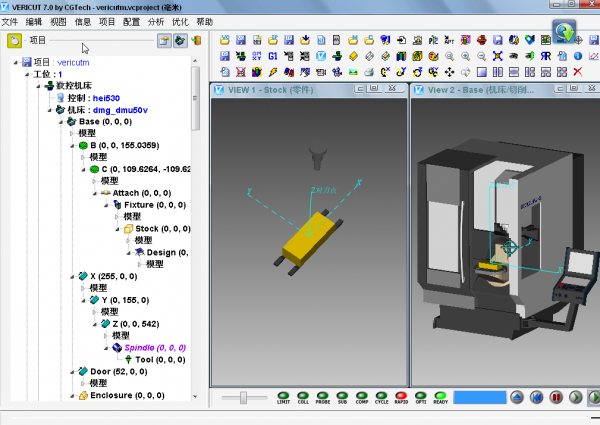This screenshot has width=600, height=425.
Task: Collapse the Base (0, 0, 0) node
Action: coord(60,122)
